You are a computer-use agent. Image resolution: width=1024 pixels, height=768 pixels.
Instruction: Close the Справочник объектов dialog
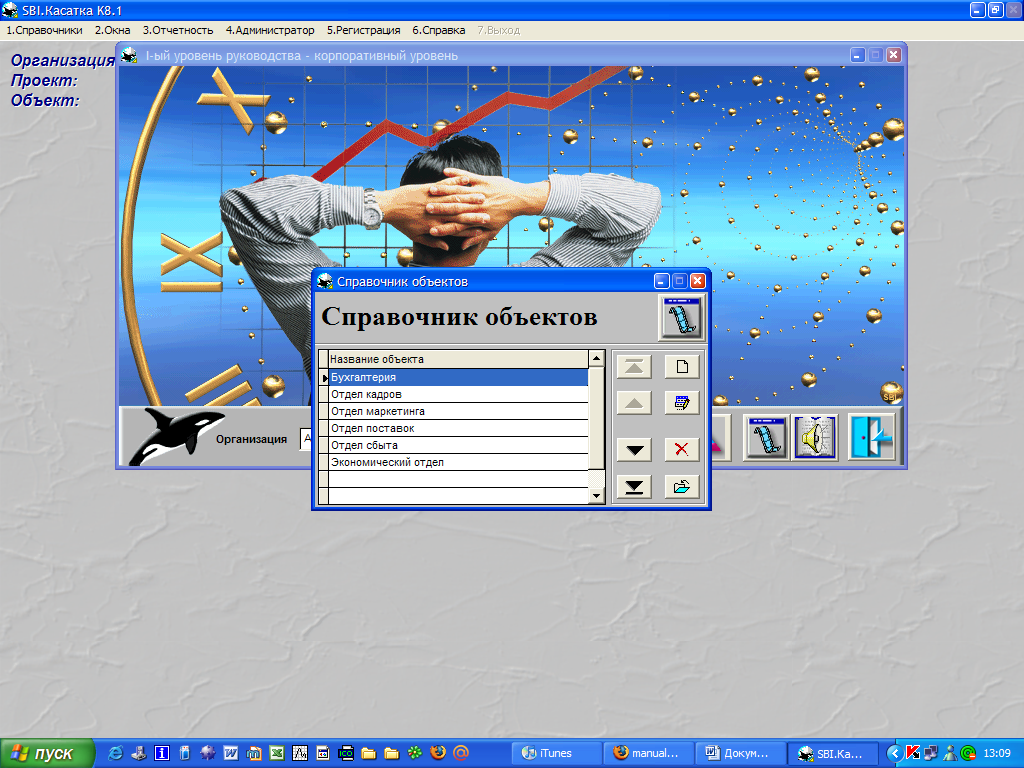coord(697,281)
